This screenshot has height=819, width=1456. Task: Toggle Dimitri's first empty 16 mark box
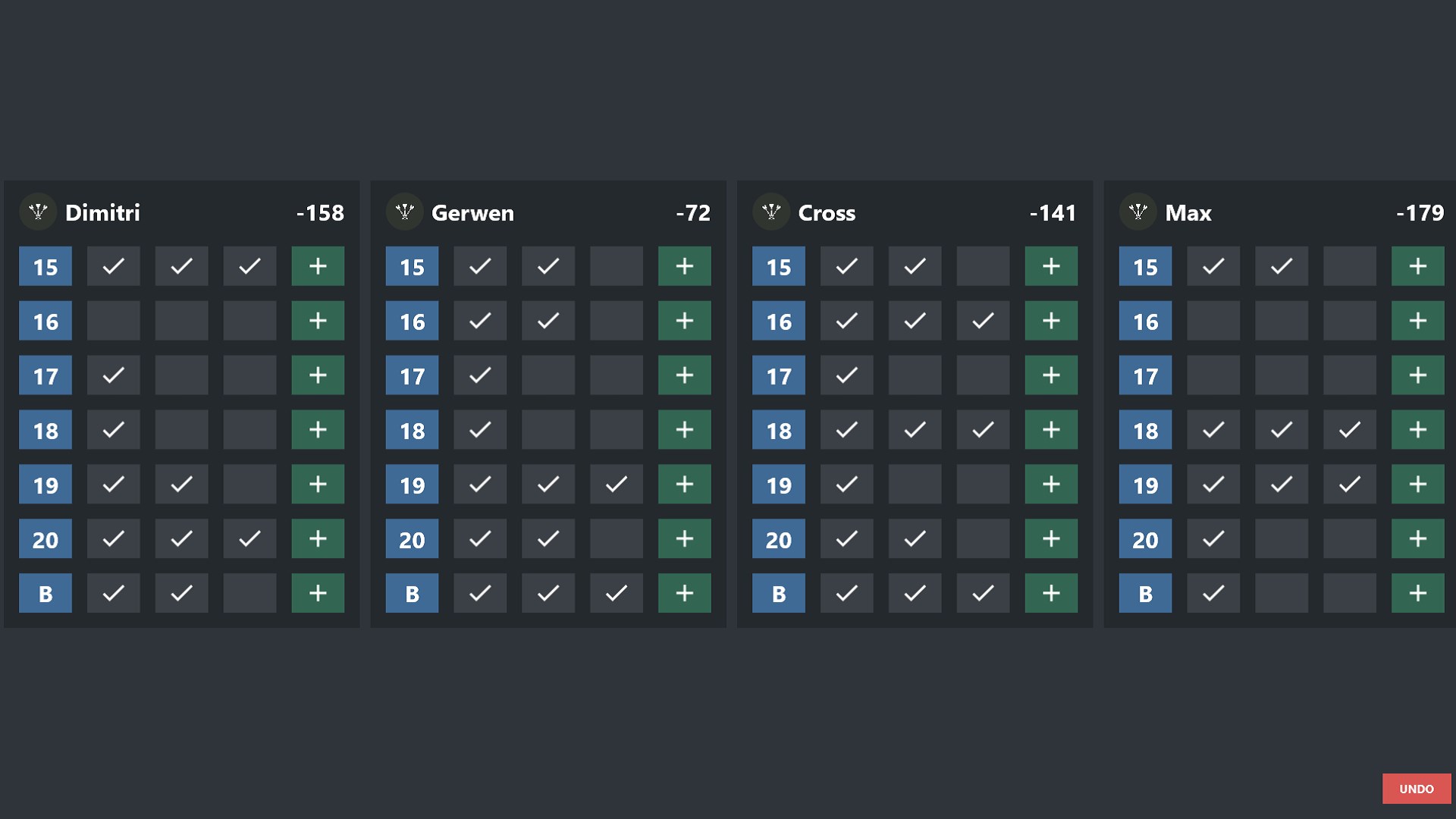[x=114, y=321]
